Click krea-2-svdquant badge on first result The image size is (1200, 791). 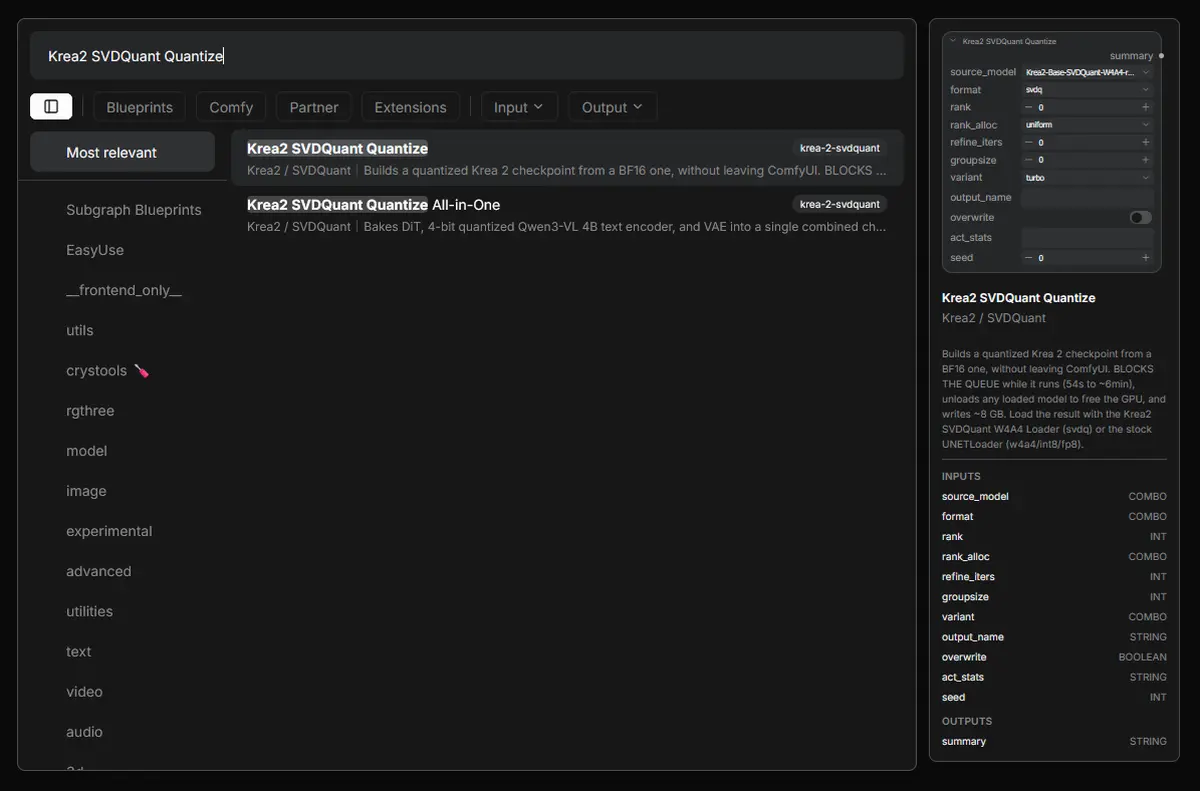tap(840, 148)
